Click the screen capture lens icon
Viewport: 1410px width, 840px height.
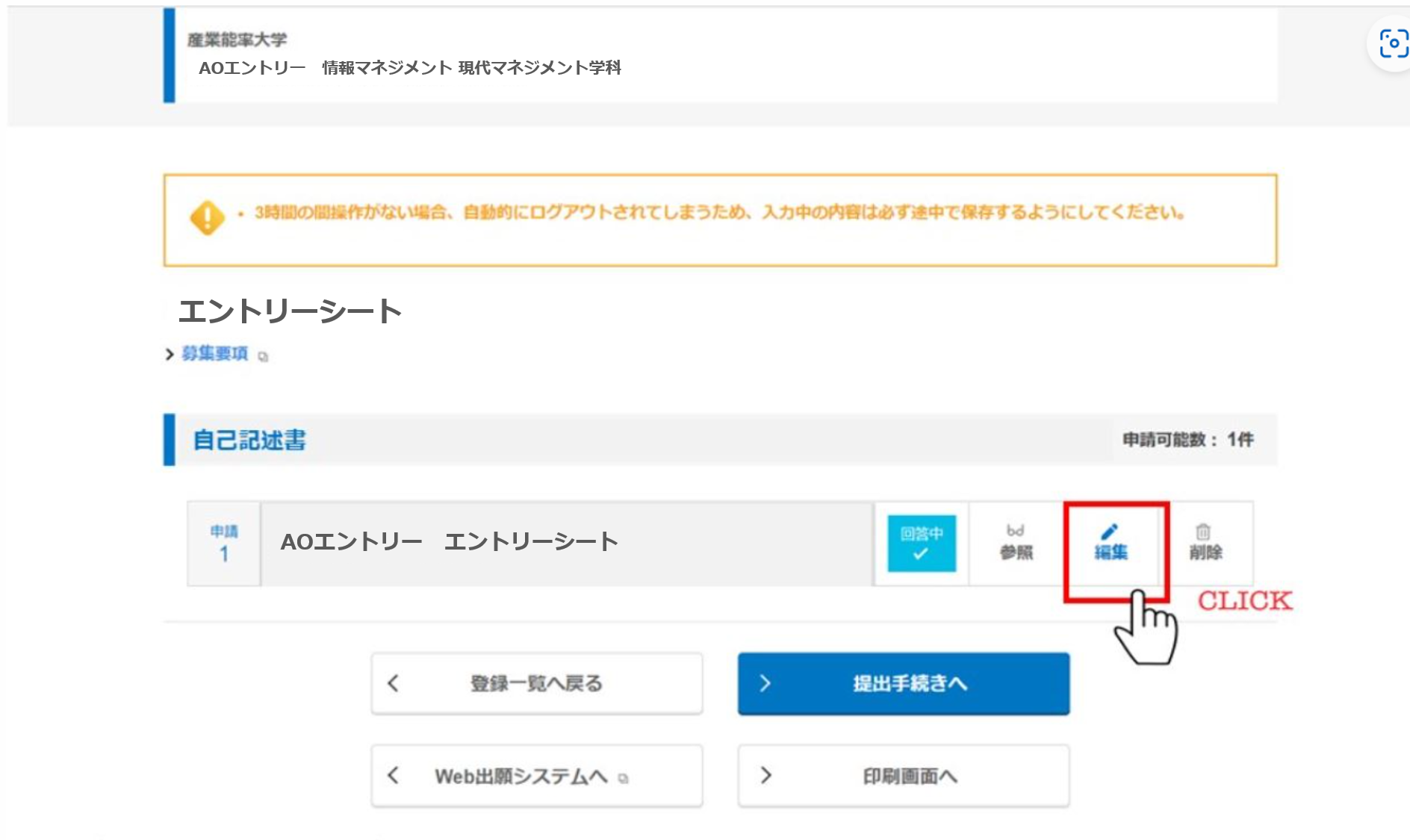(1393, 43)
